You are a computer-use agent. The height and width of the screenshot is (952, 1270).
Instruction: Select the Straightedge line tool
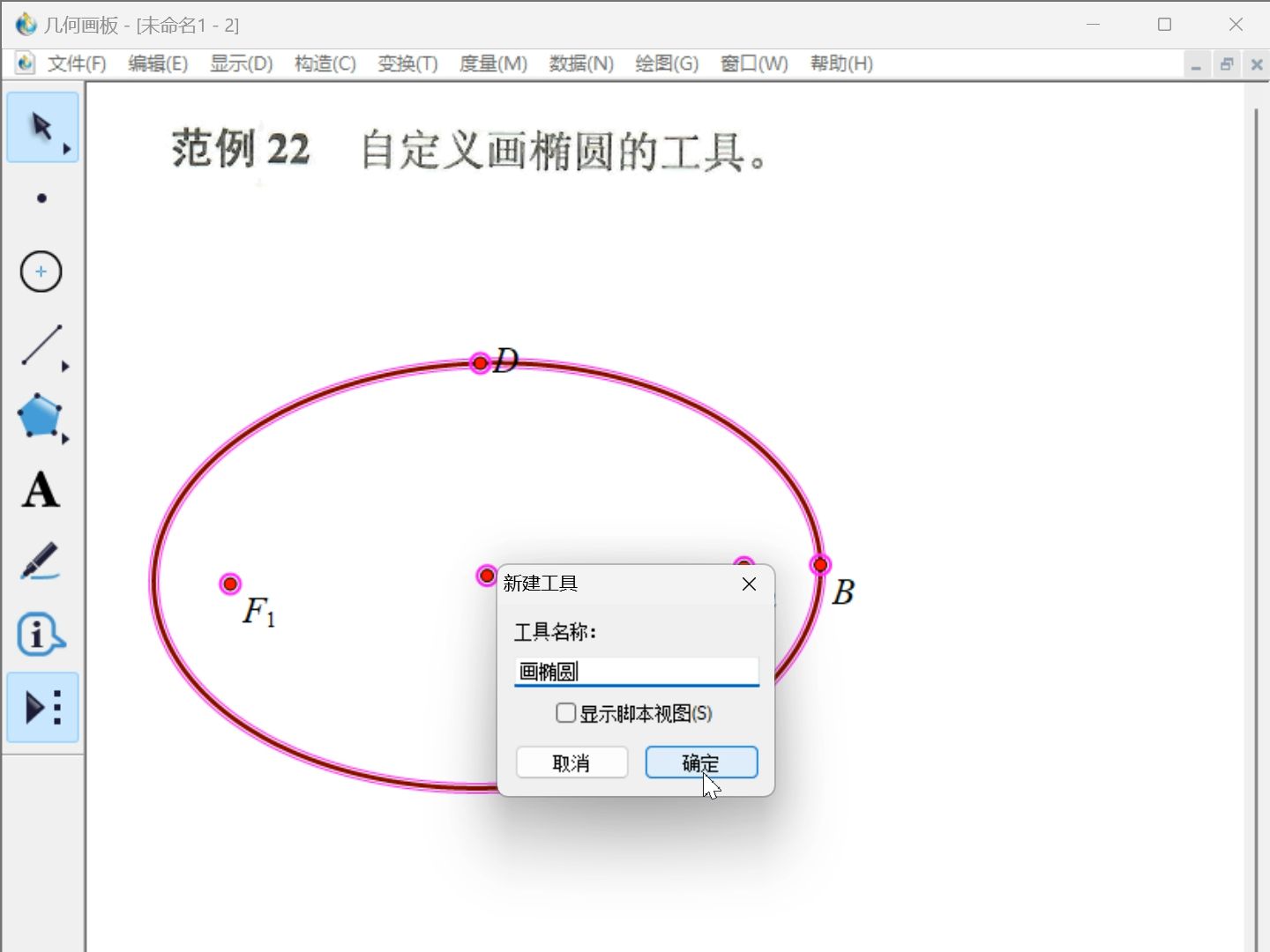pos(41,345)
